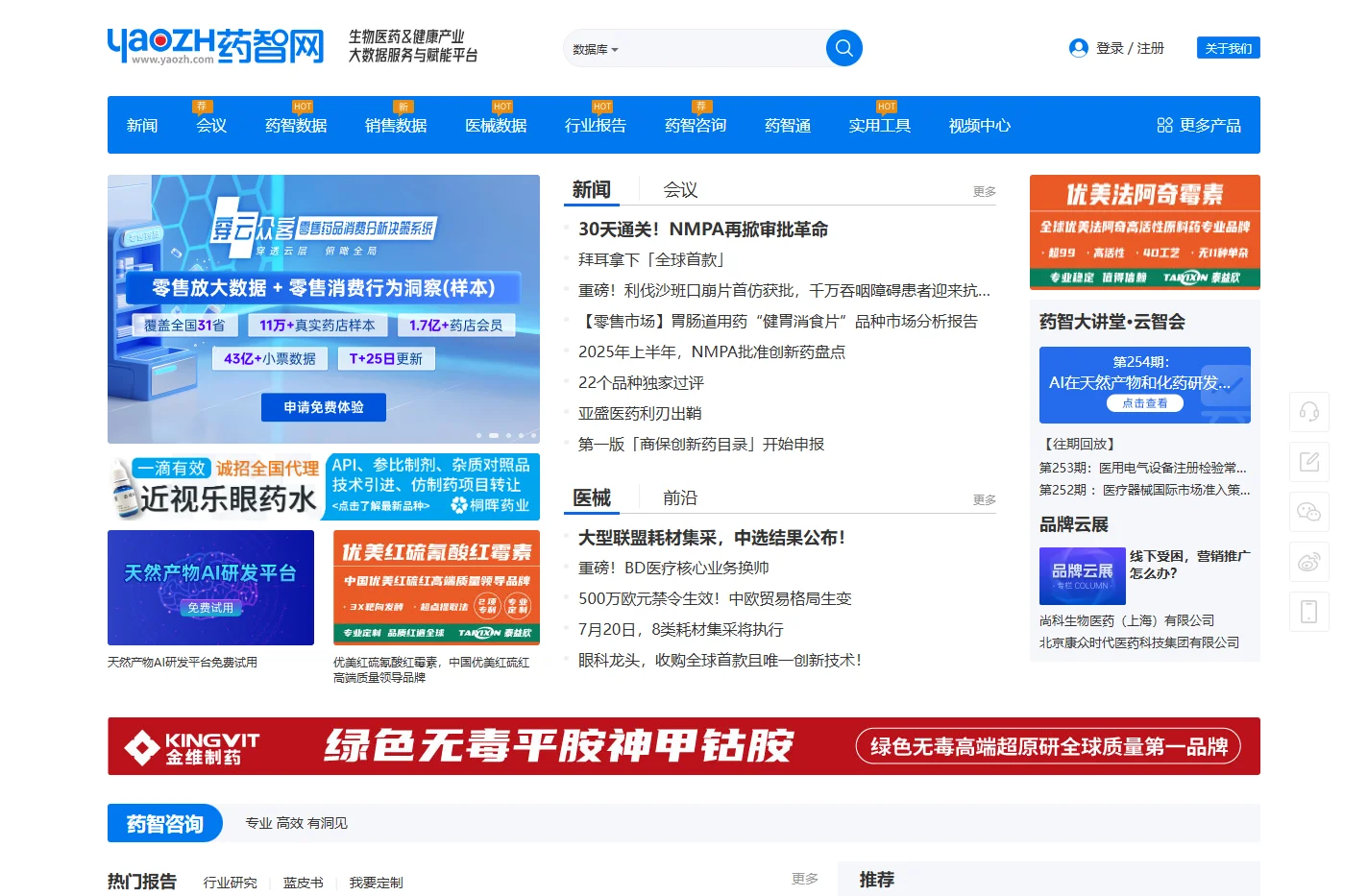The width and height of the screenshot is (1368, 896).
Task: Open article 2025年上半年，NMPA批准创新药盘点
Action: click(712, 352)
